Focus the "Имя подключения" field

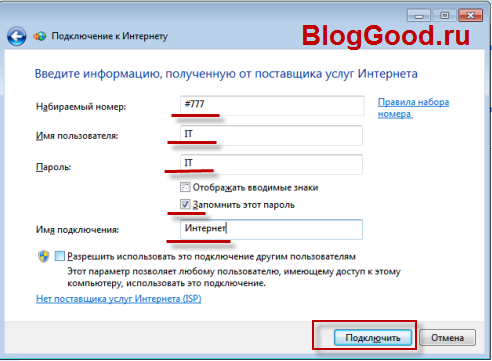tap(271, 229)
